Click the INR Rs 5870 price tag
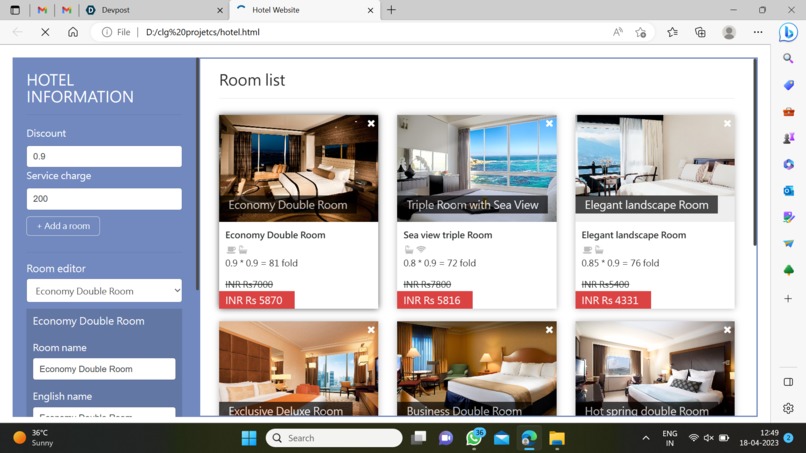The width and height of the screenshot is (806, 453). 257,300
